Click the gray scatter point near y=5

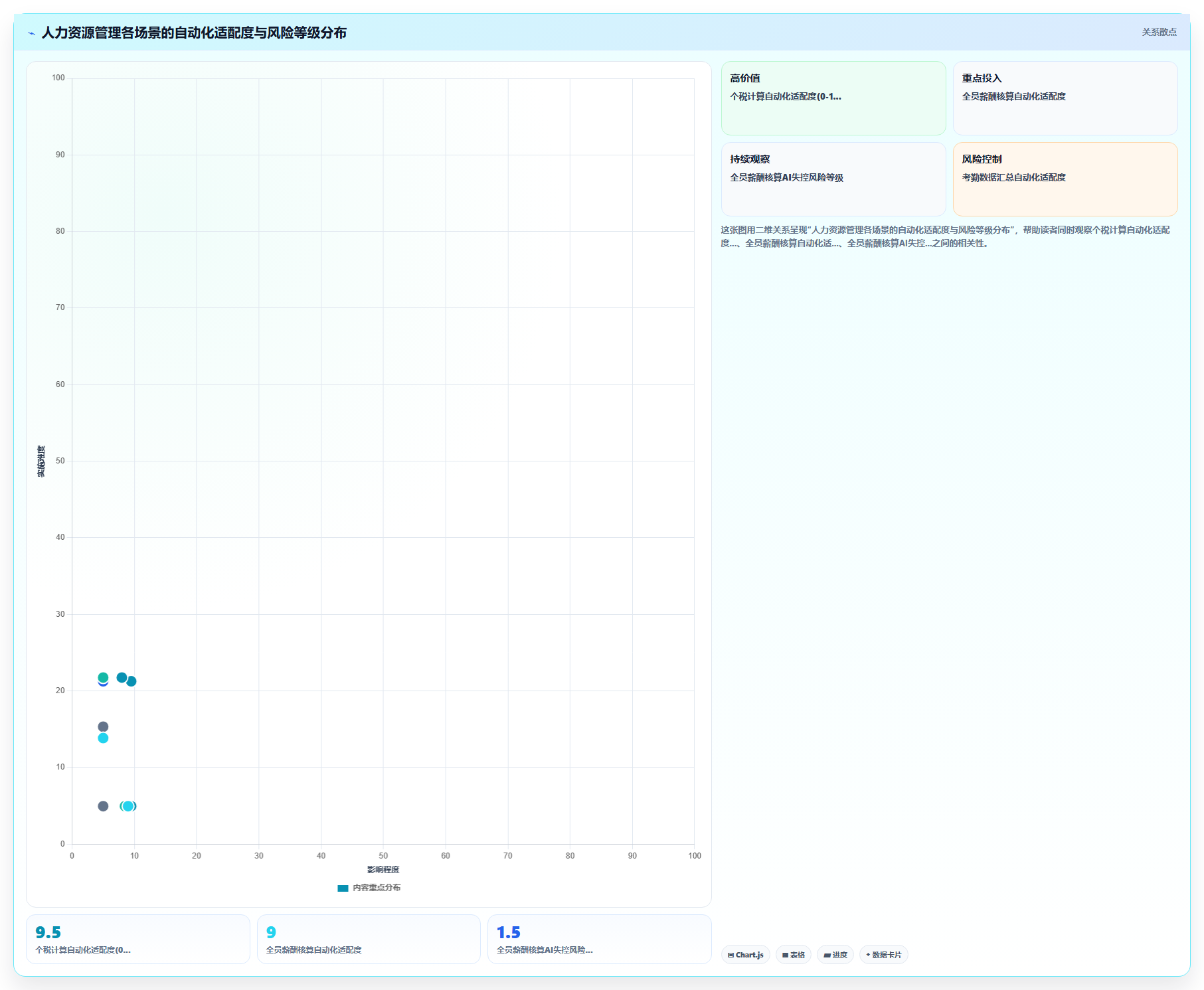point(103,806)
